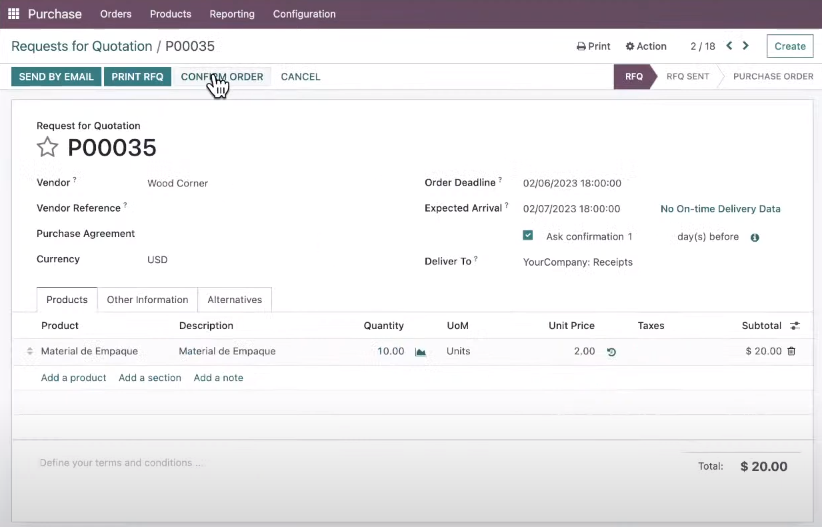Click Add a product link
Screen dimensions: 822x527
coord(73,378)
